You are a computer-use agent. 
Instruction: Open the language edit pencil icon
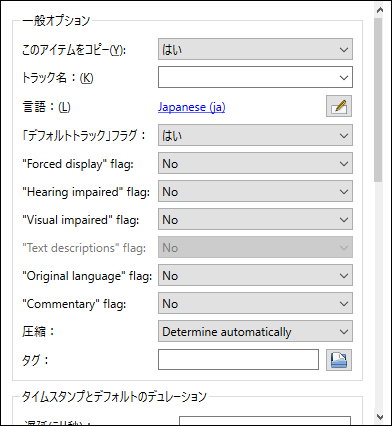[339, 106]
